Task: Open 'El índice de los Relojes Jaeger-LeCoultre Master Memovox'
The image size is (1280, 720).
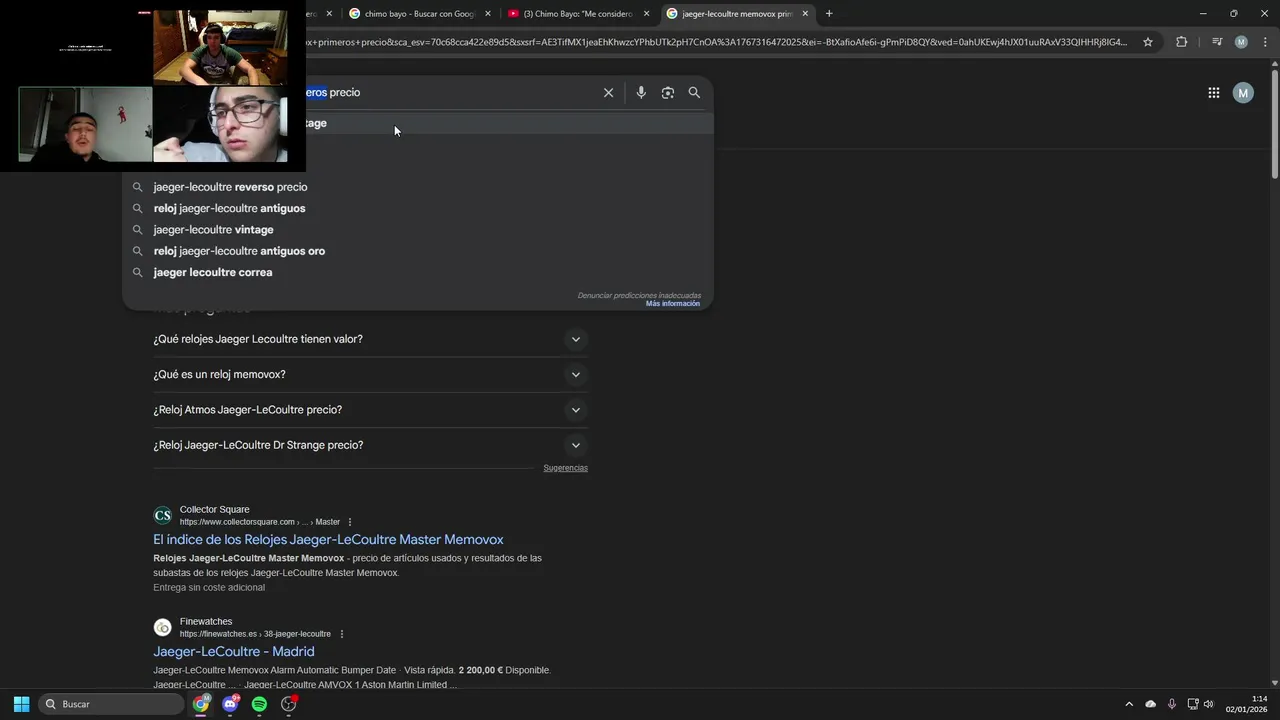Action: click(x=328, y=540)
